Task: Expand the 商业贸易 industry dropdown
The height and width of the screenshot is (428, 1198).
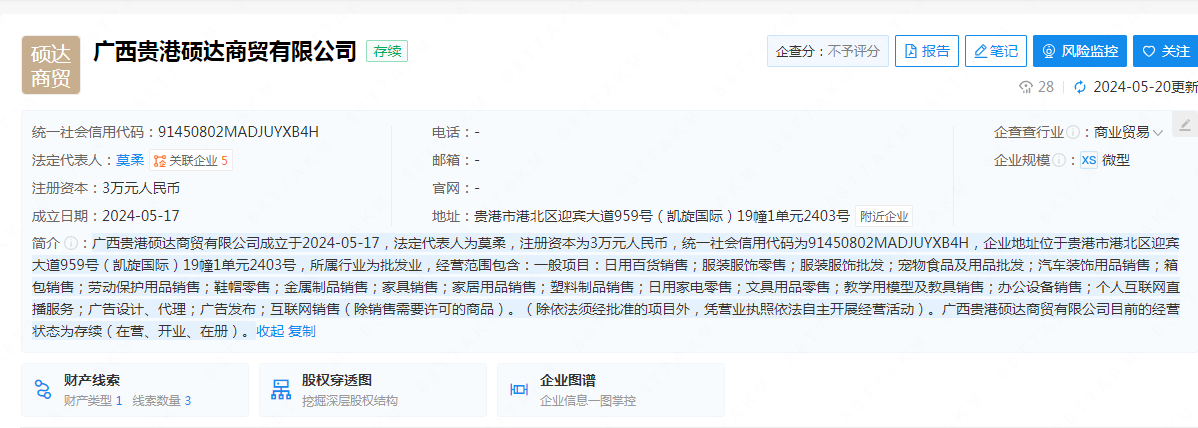Action: pos(1128,132)
